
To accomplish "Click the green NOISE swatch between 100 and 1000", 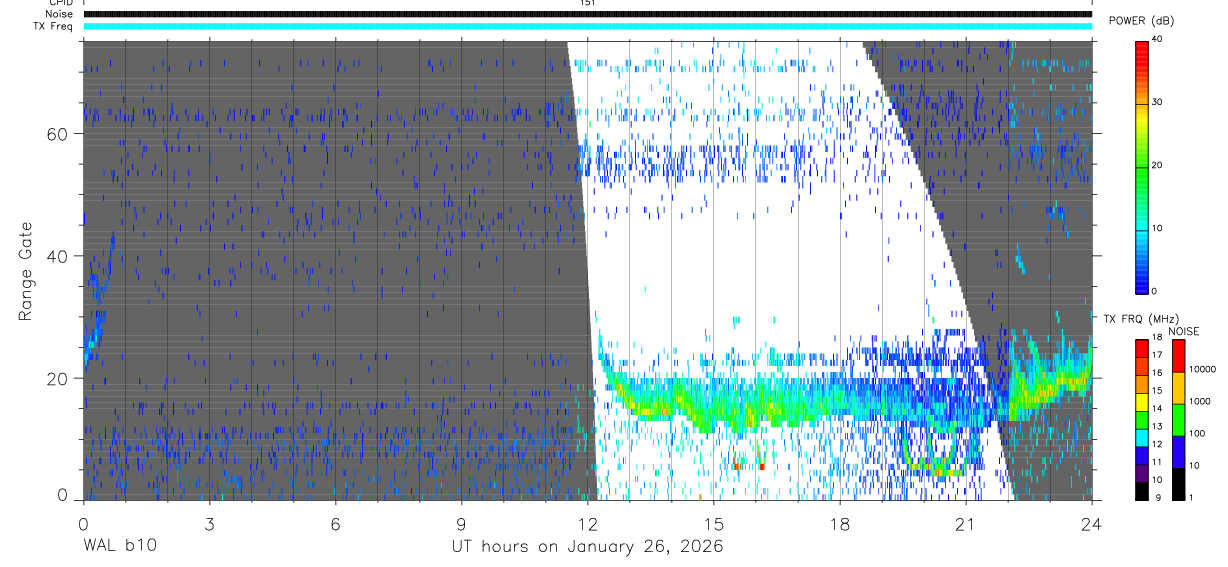I will [x=1178, y=420].
